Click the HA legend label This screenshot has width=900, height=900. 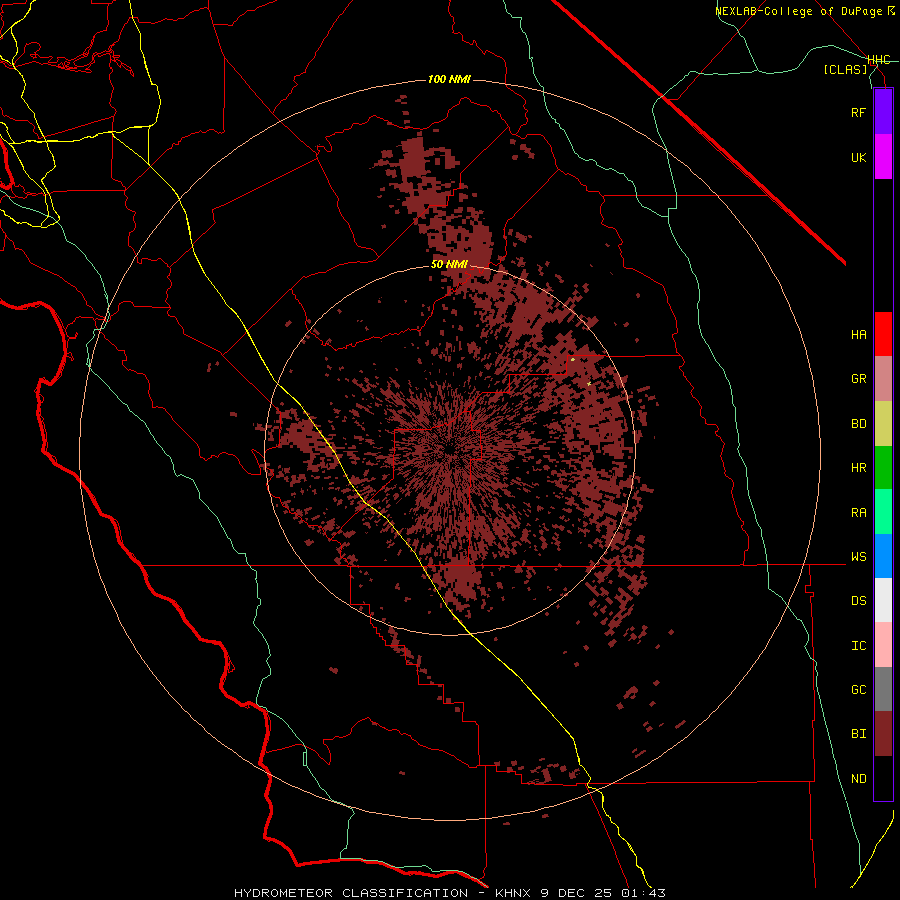point(858,334)
